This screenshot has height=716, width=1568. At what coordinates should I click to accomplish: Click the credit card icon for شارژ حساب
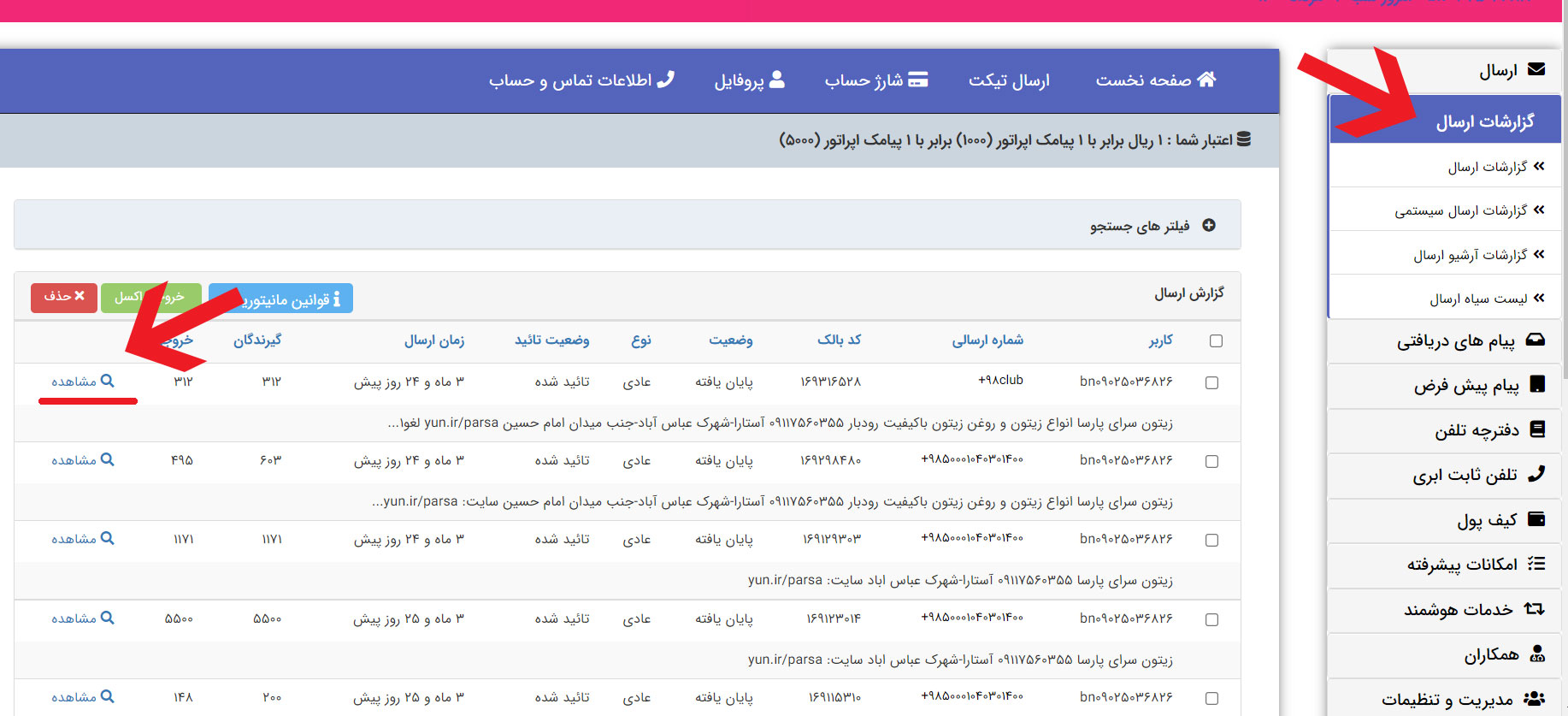click(917, 80)
